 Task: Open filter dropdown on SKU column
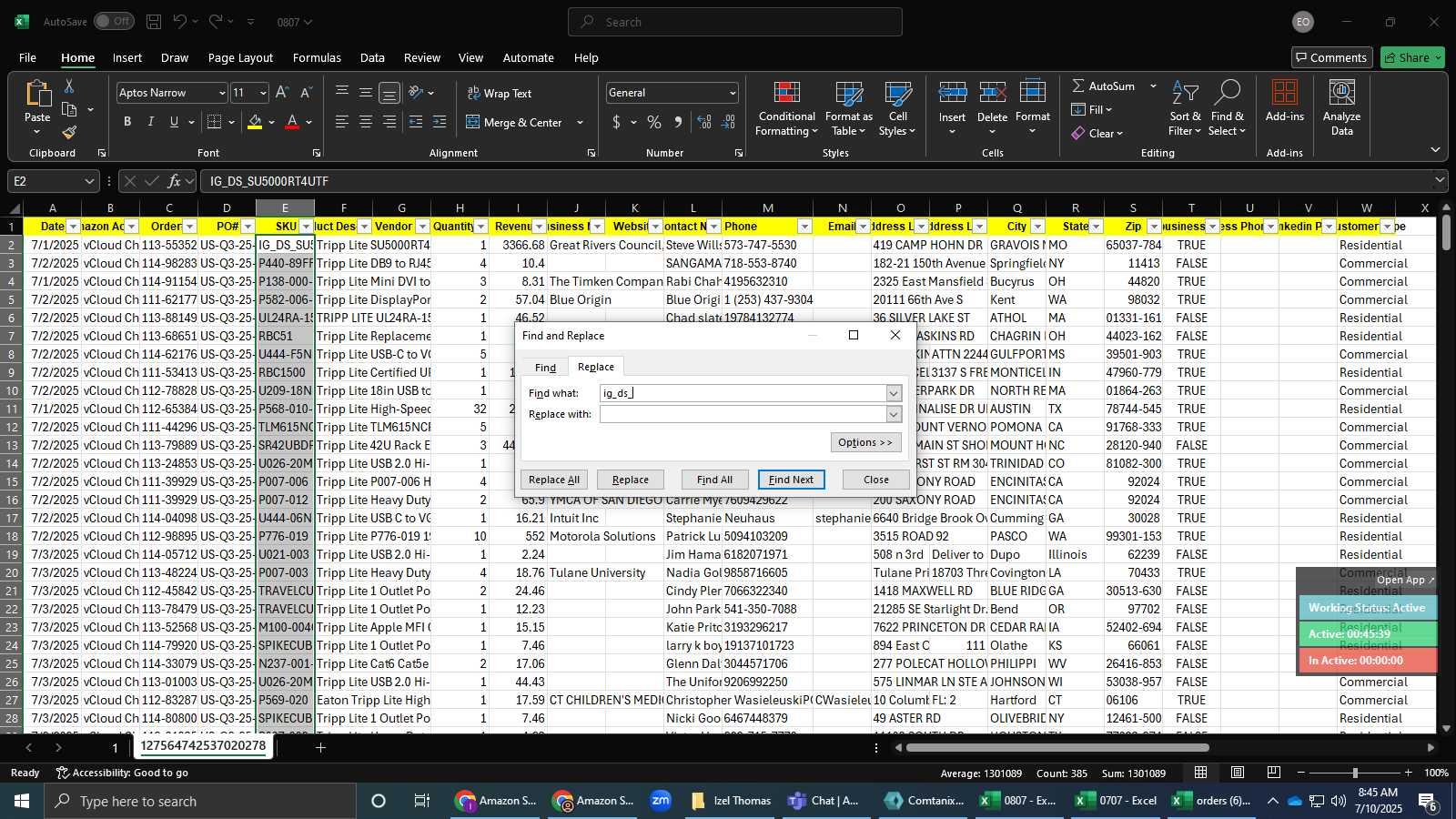pos(307,227)
